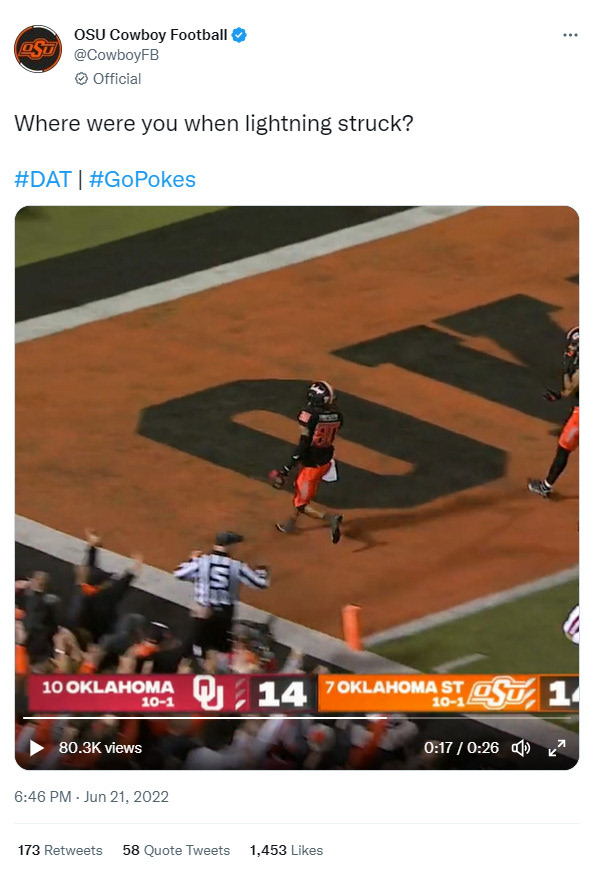Click the 0:17 / 0:26 time display

[461, 748]
